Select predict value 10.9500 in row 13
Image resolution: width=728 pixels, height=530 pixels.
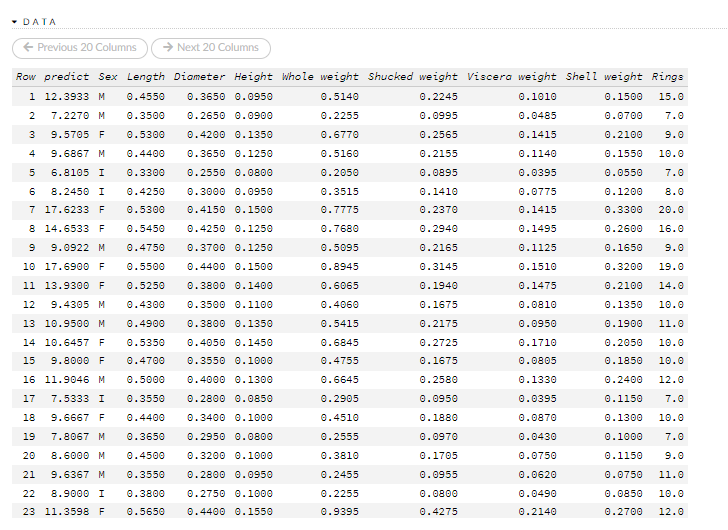(66, 324)
